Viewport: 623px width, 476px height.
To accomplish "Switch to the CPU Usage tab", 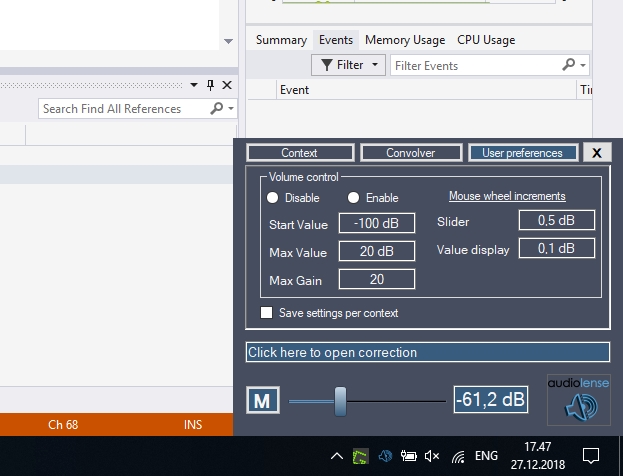I will (486, 40).
